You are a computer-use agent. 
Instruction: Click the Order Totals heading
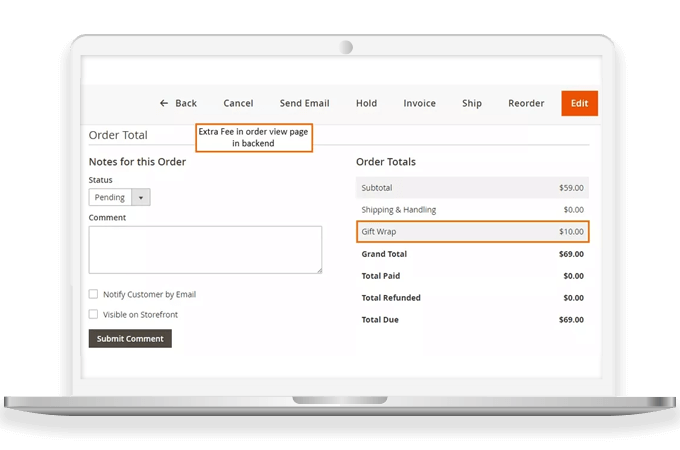[x=386, y=162]
